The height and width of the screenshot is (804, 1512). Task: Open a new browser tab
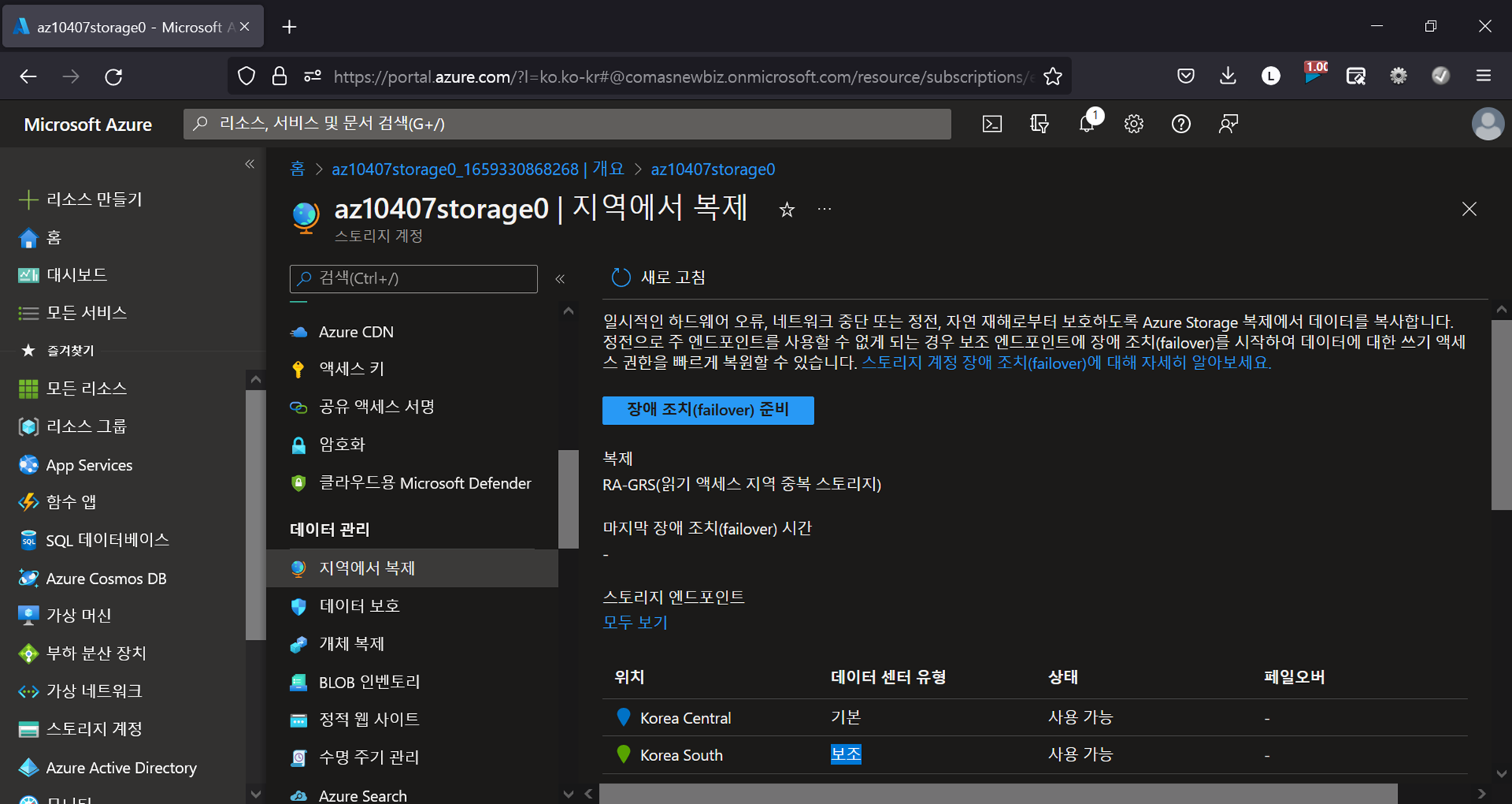(x=289, y=27)
